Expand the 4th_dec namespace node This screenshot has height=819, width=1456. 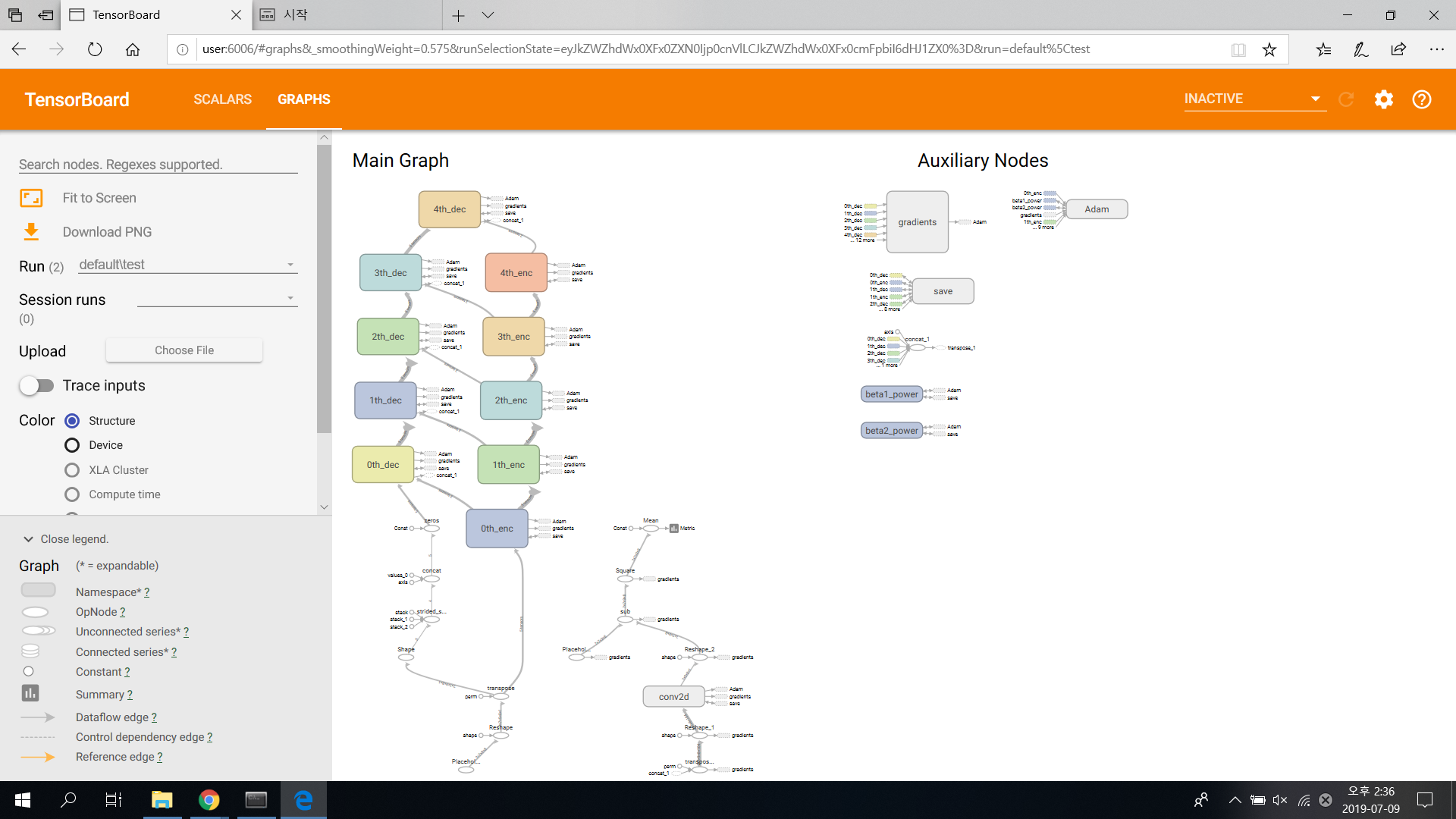tap(450, 209)
